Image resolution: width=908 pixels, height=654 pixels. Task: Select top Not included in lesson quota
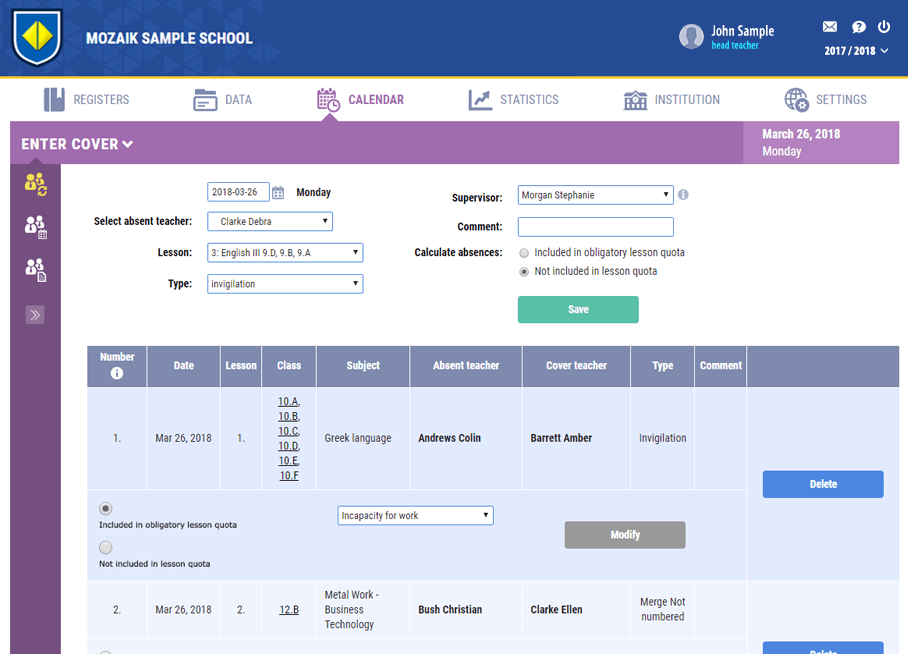pos(524,272)
